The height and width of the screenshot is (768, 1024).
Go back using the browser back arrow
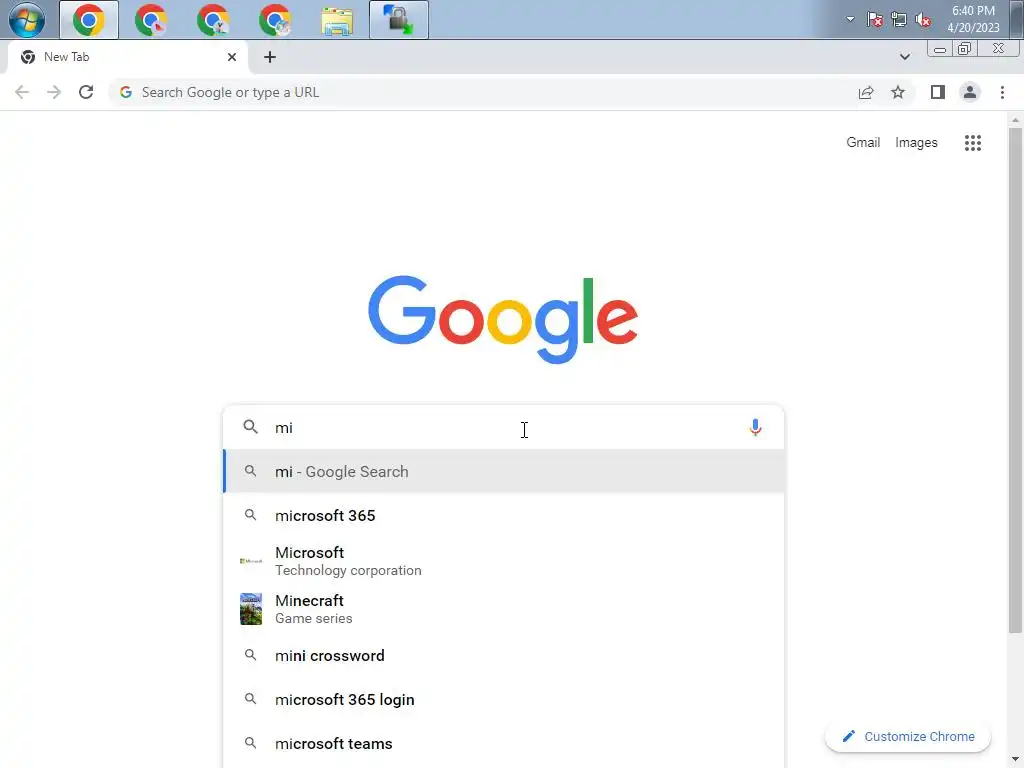(22, 92)
